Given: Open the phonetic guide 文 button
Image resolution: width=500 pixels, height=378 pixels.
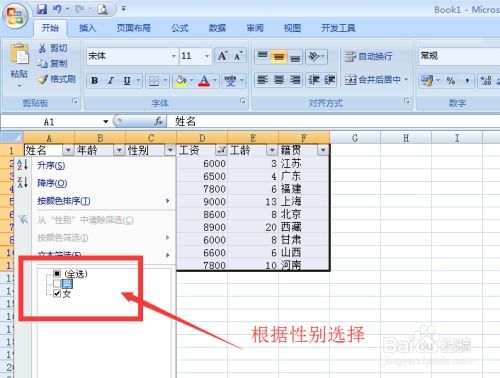Looking at the screenshot, I should [231, 81].
